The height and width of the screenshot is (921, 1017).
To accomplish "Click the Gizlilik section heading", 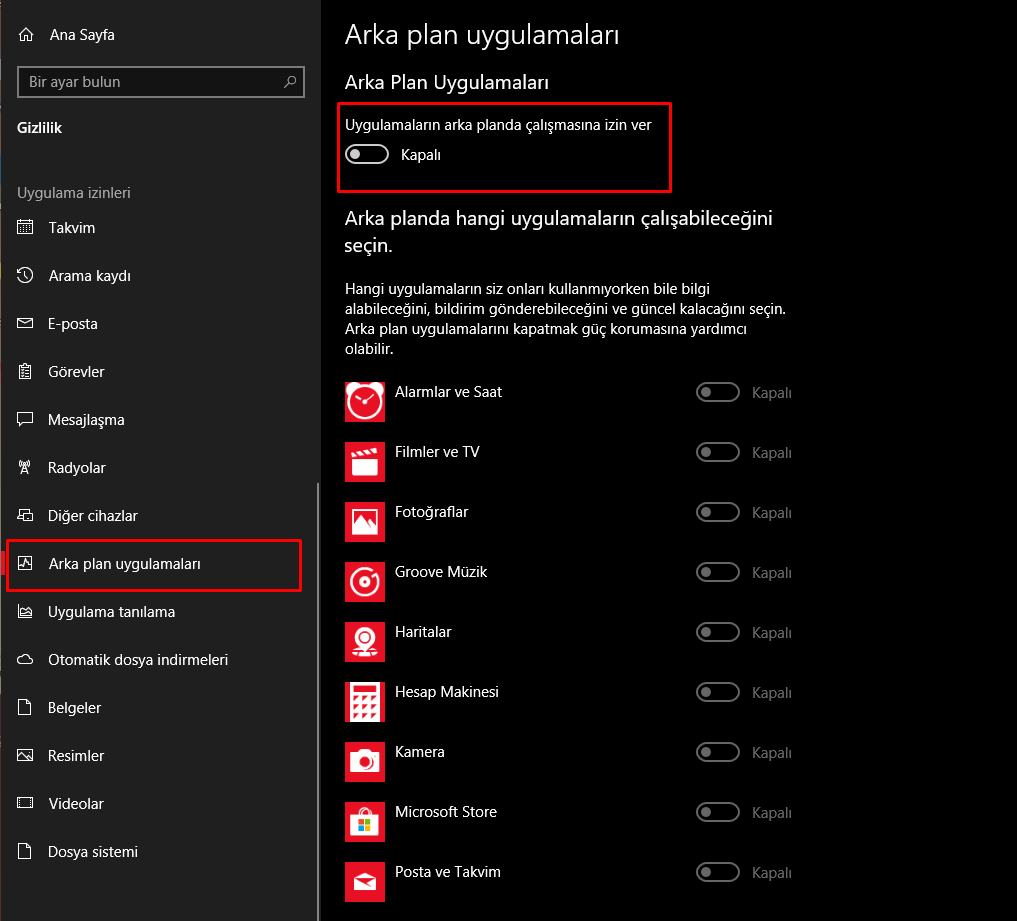I will [x=40, y=128].
